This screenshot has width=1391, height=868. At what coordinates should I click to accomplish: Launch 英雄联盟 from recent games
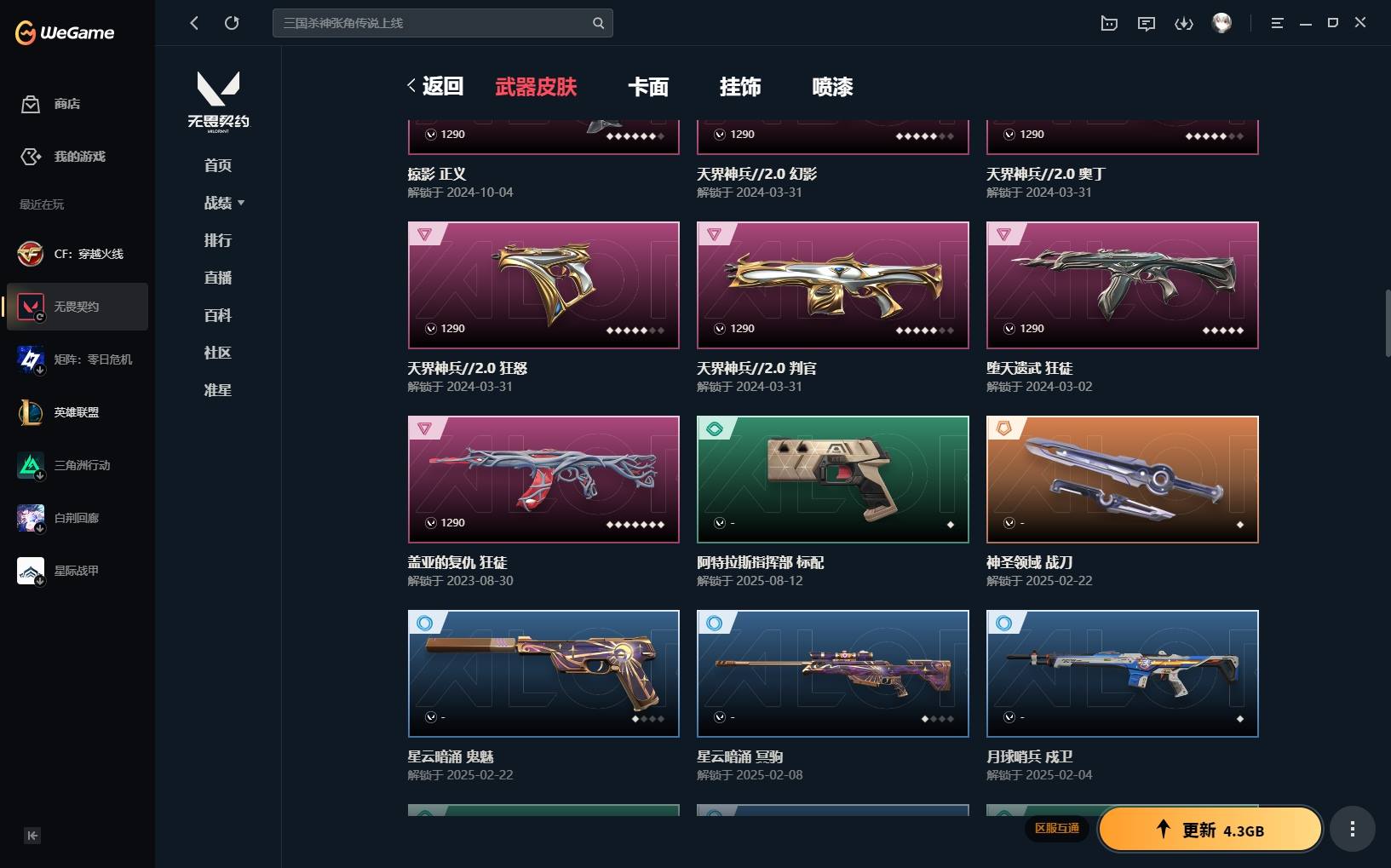coord(77,412)
